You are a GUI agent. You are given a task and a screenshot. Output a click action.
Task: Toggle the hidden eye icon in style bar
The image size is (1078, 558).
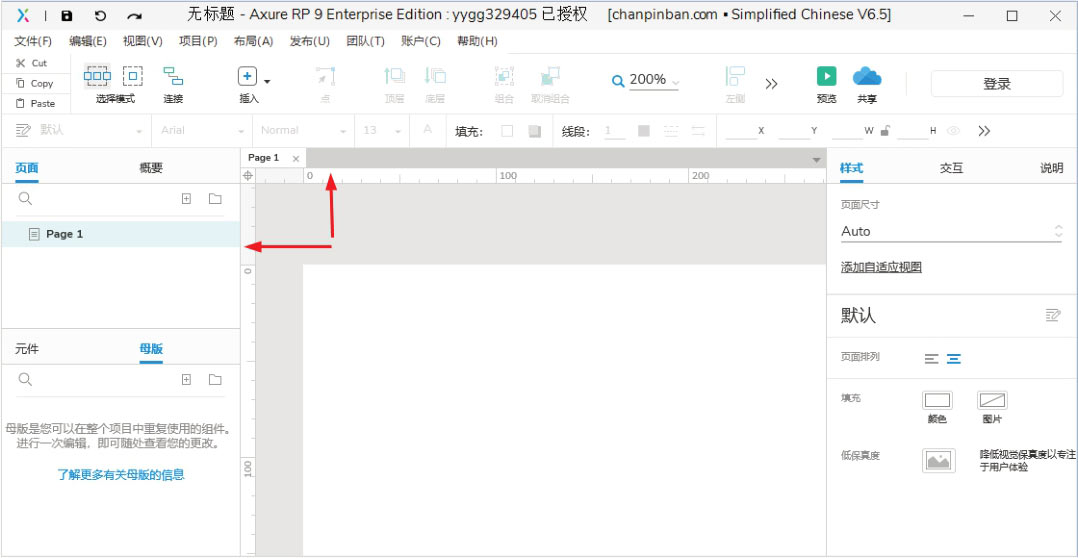[953, 131]
